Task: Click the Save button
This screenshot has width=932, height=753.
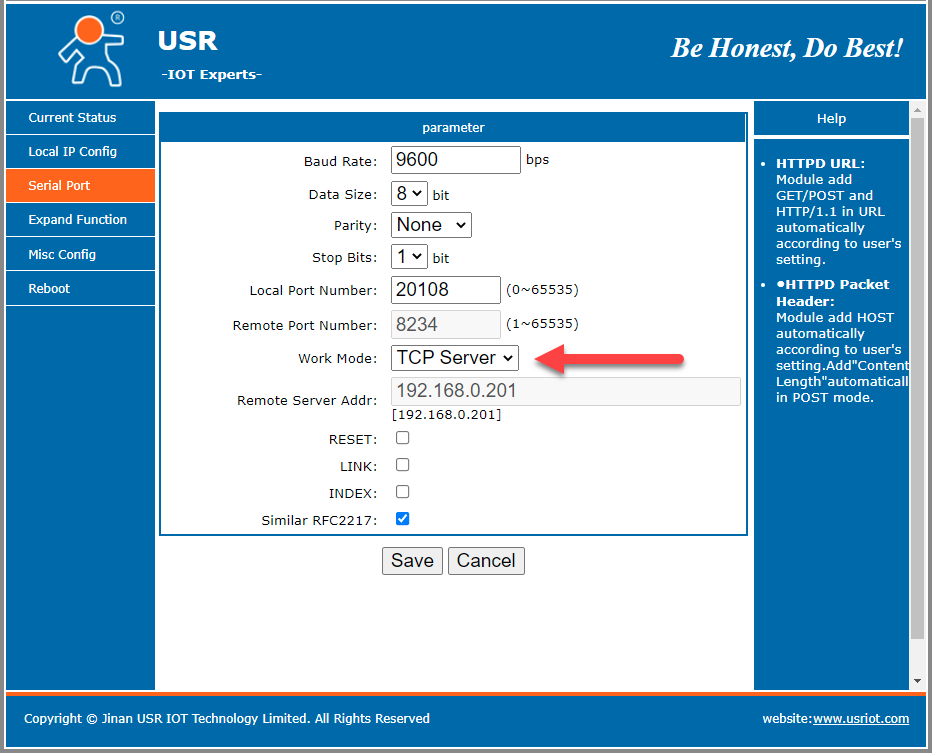Action: coord(412,561)
